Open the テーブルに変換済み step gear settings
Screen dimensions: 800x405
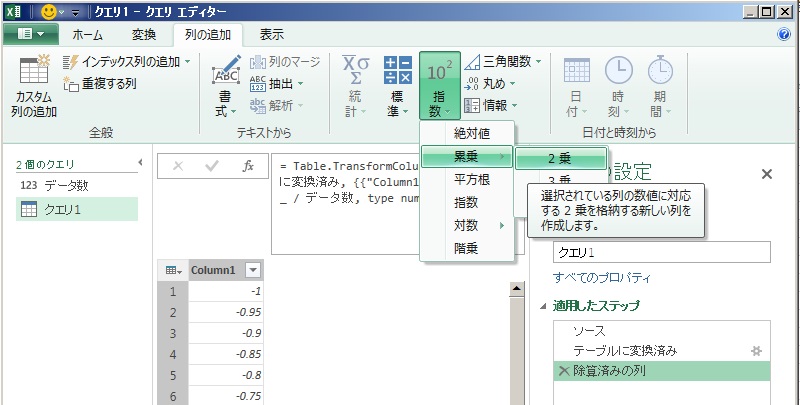tap(756, 351)
